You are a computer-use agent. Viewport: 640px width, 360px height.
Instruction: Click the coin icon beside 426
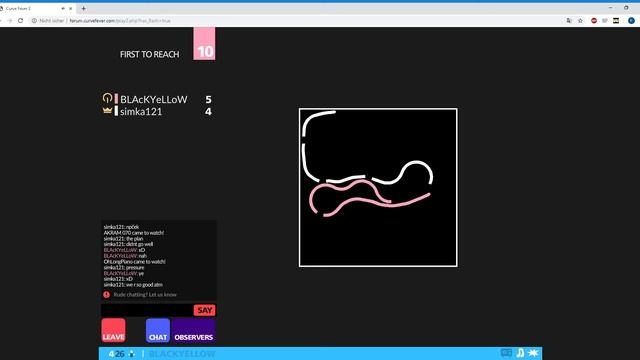[131, 354]
